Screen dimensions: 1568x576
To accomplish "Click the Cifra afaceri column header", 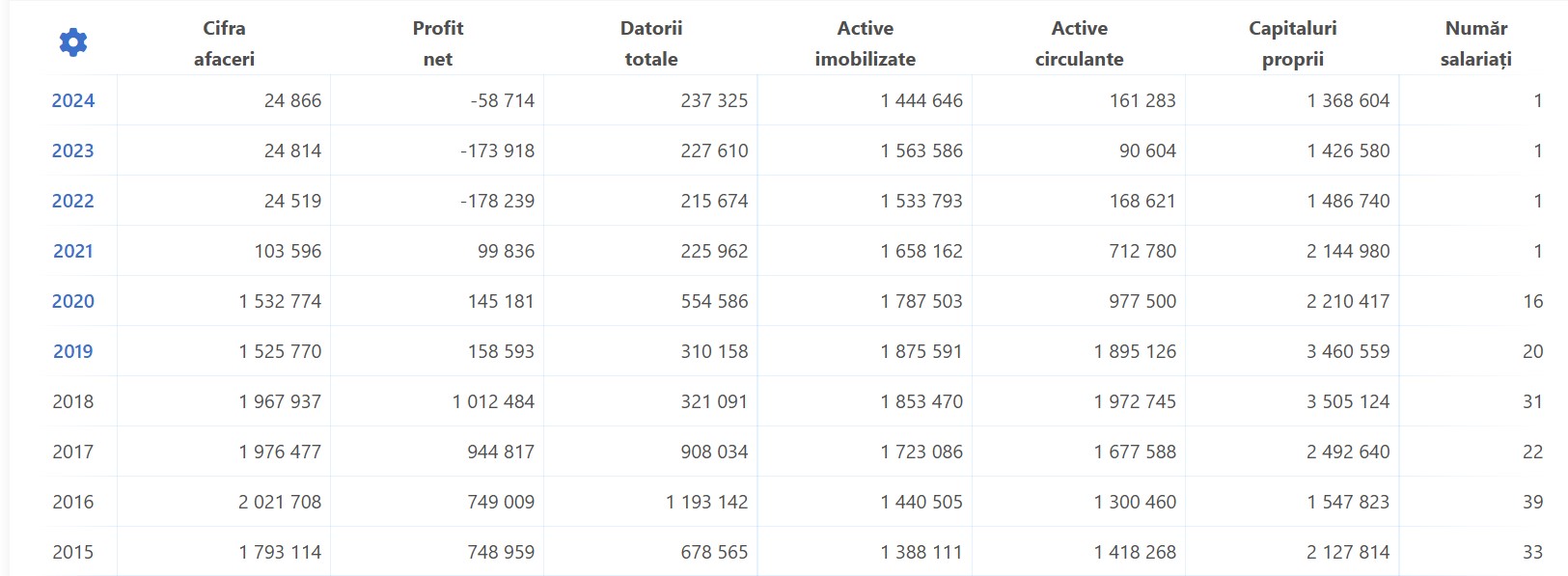I will pyautogui.click(x=224, y=43).
